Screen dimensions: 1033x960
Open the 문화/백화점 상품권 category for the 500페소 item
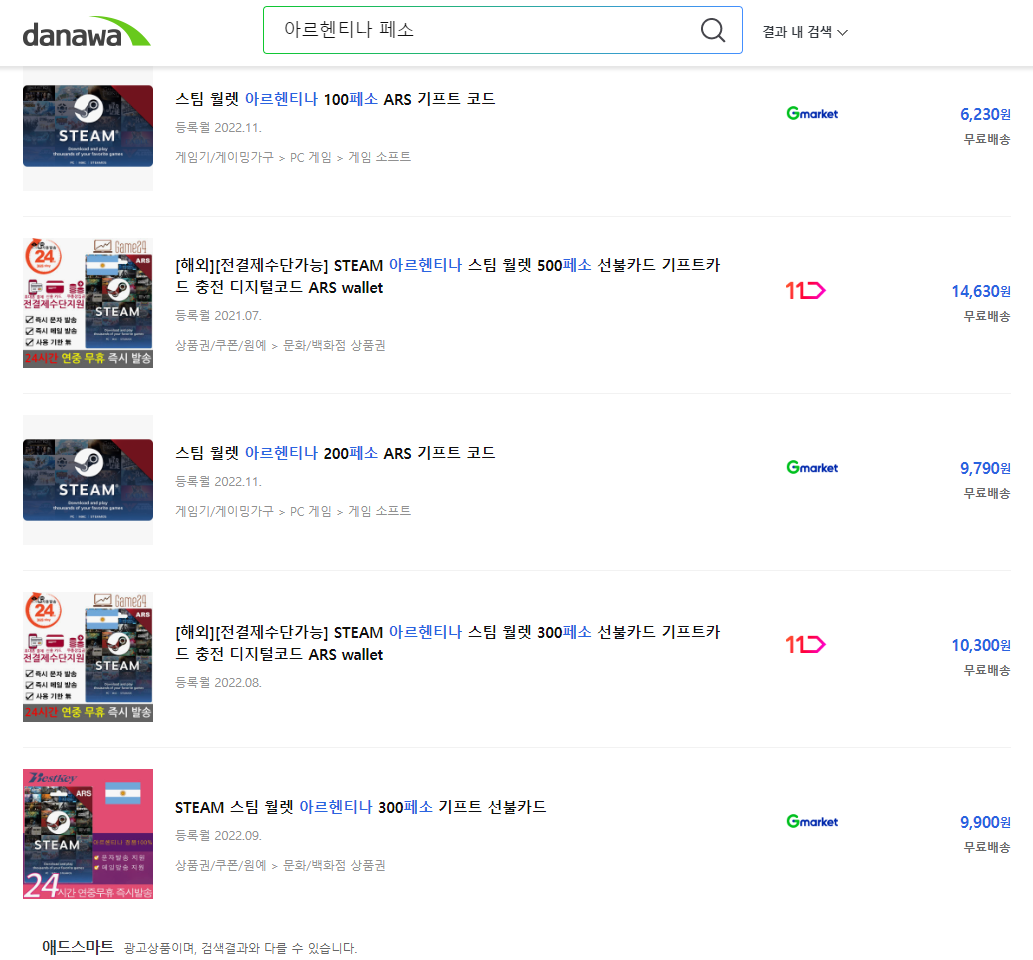click(x=334, y=345)
